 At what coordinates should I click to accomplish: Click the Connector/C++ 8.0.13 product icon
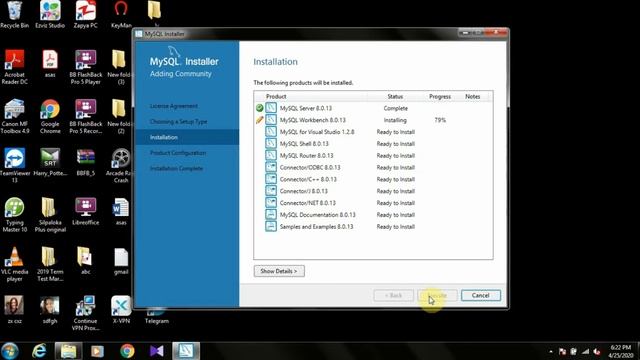point(271,179)
